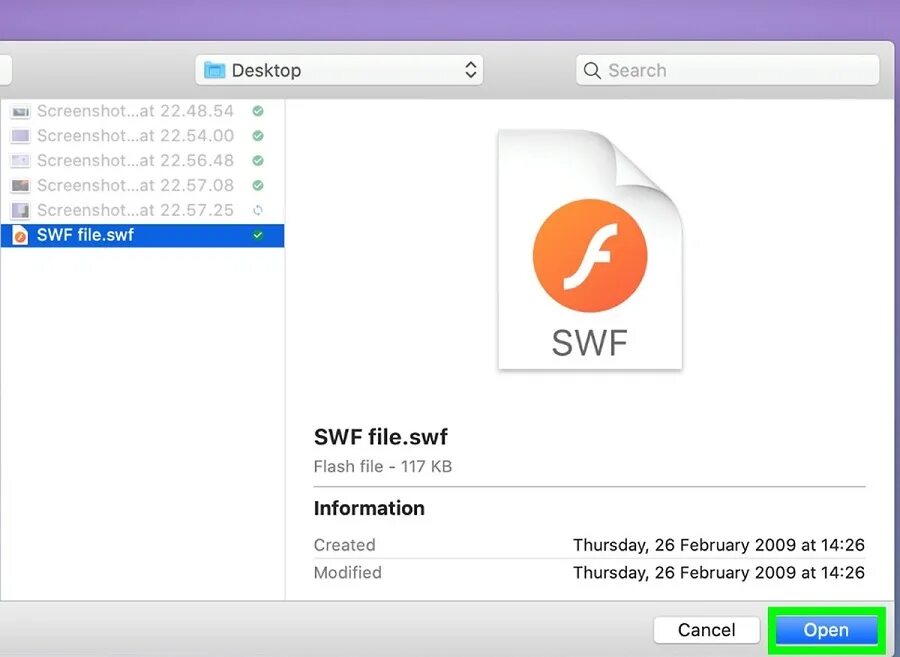Click synced checkmark for Screenshot 22.56.48
The image size is (900, 657).
258,160
